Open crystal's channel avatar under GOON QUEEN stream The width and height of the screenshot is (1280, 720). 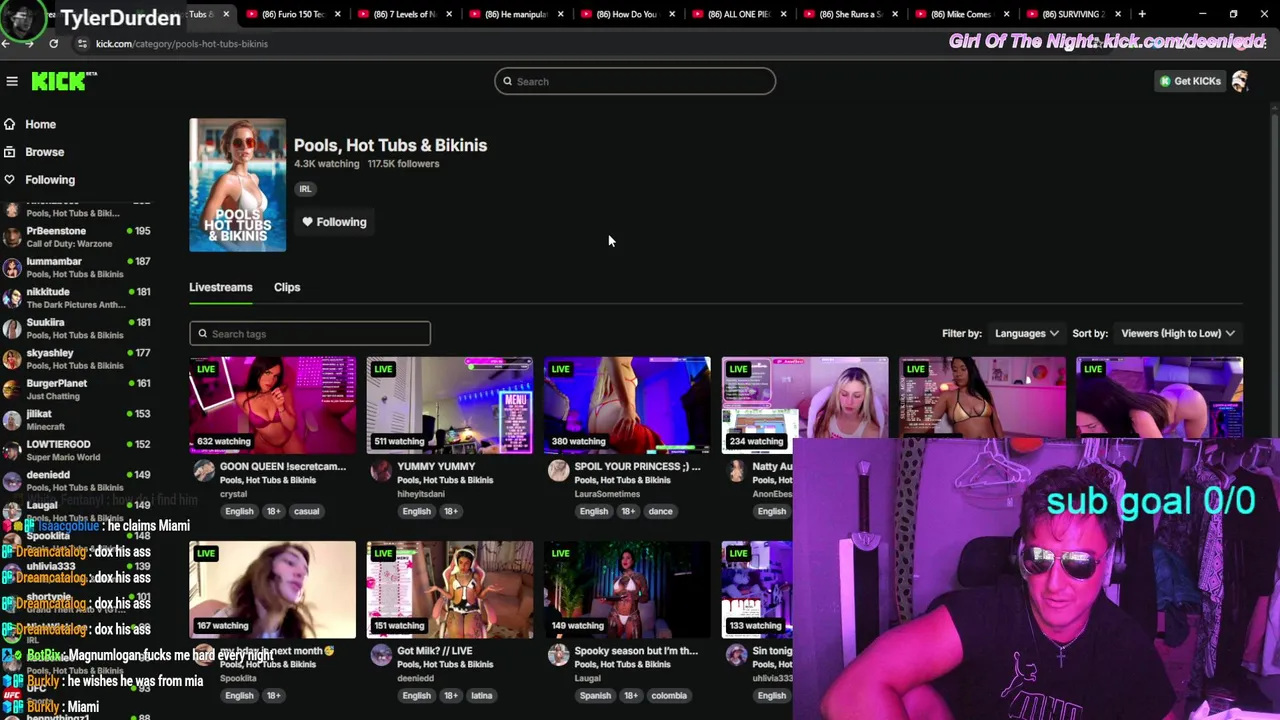pyautogui.click(x=204, y=471)
